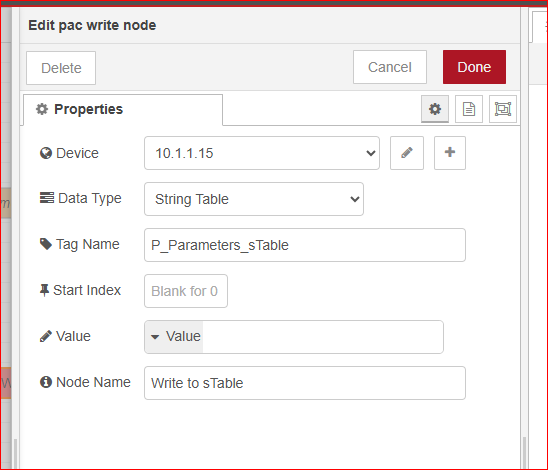Focus the Tag Name field P_Parameters_sTable
Image resolution: width=548 pixels, height=470 pixels.
(305, 245)
